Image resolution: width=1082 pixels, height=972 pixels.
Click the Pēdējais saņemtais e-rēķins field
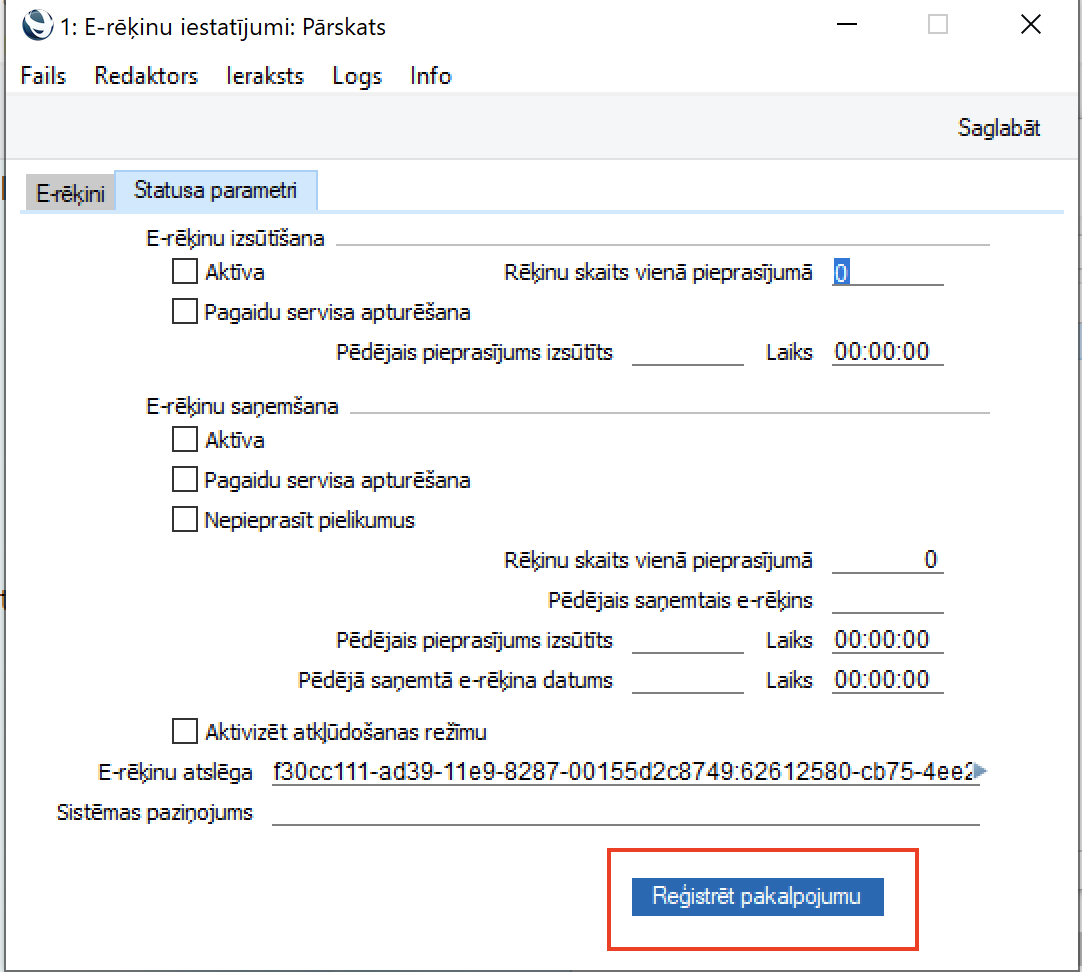(887, 600)
